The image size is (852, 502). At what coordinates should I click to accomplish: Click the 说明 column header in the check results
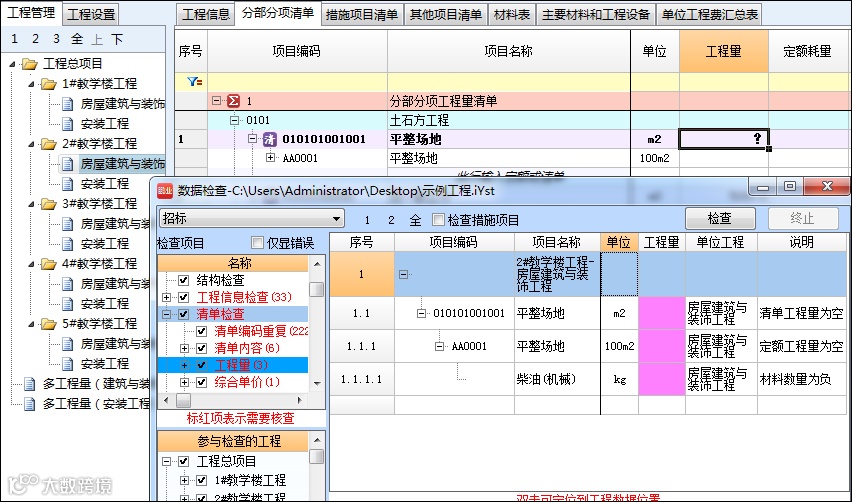tap(801, 242)
